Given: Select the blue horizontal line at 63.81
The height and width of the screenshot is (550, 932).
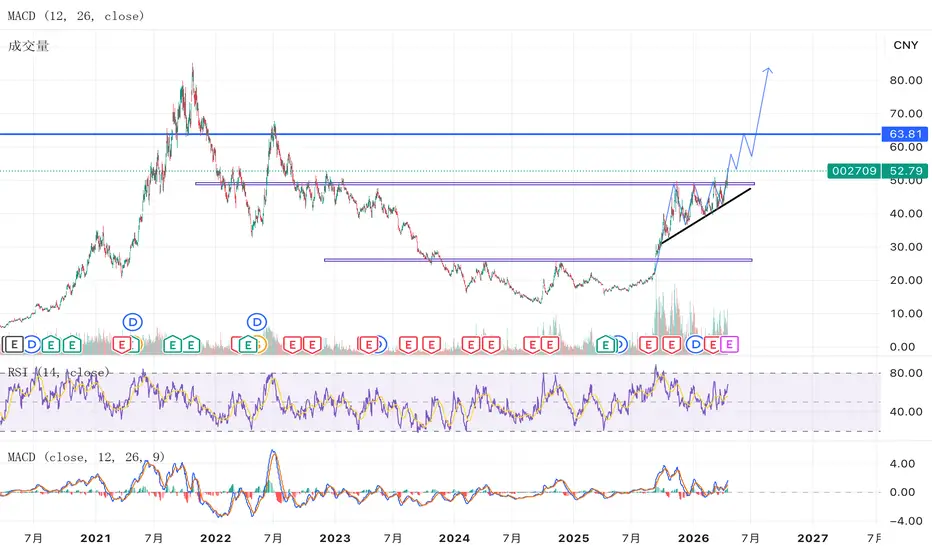Looking at the screenshot, I should point(440,134).
